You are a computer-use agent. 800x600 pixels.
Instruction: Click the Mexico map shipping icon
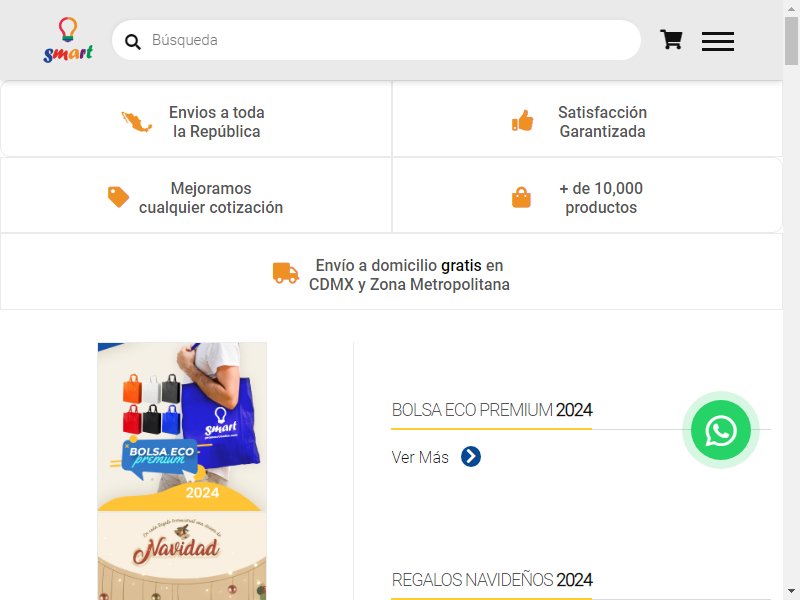click(136, 122)
